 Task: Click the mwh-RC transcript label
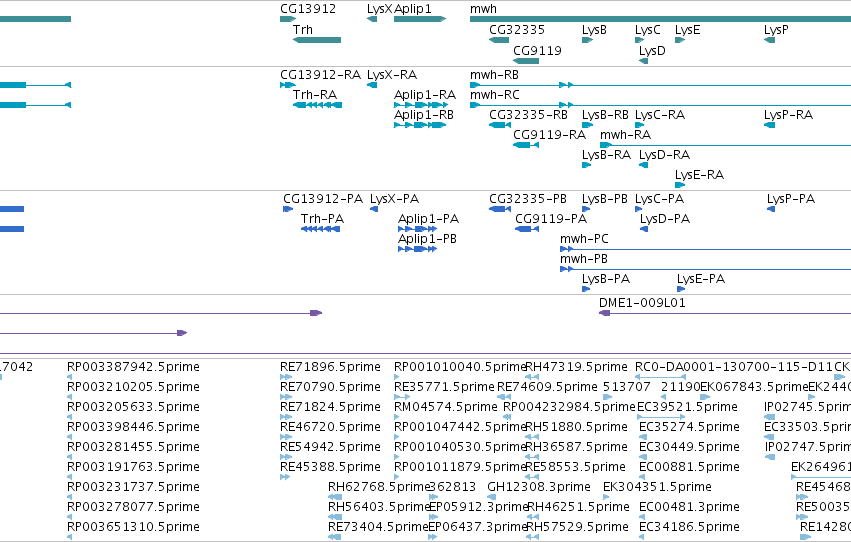(494, 95)
